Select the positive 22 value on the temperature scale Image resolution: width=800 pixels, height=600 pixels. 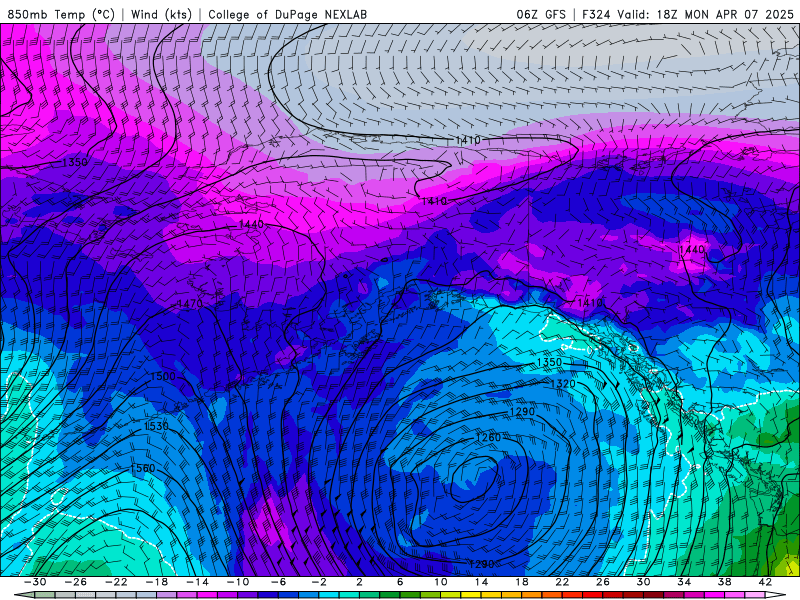[562, 582]
